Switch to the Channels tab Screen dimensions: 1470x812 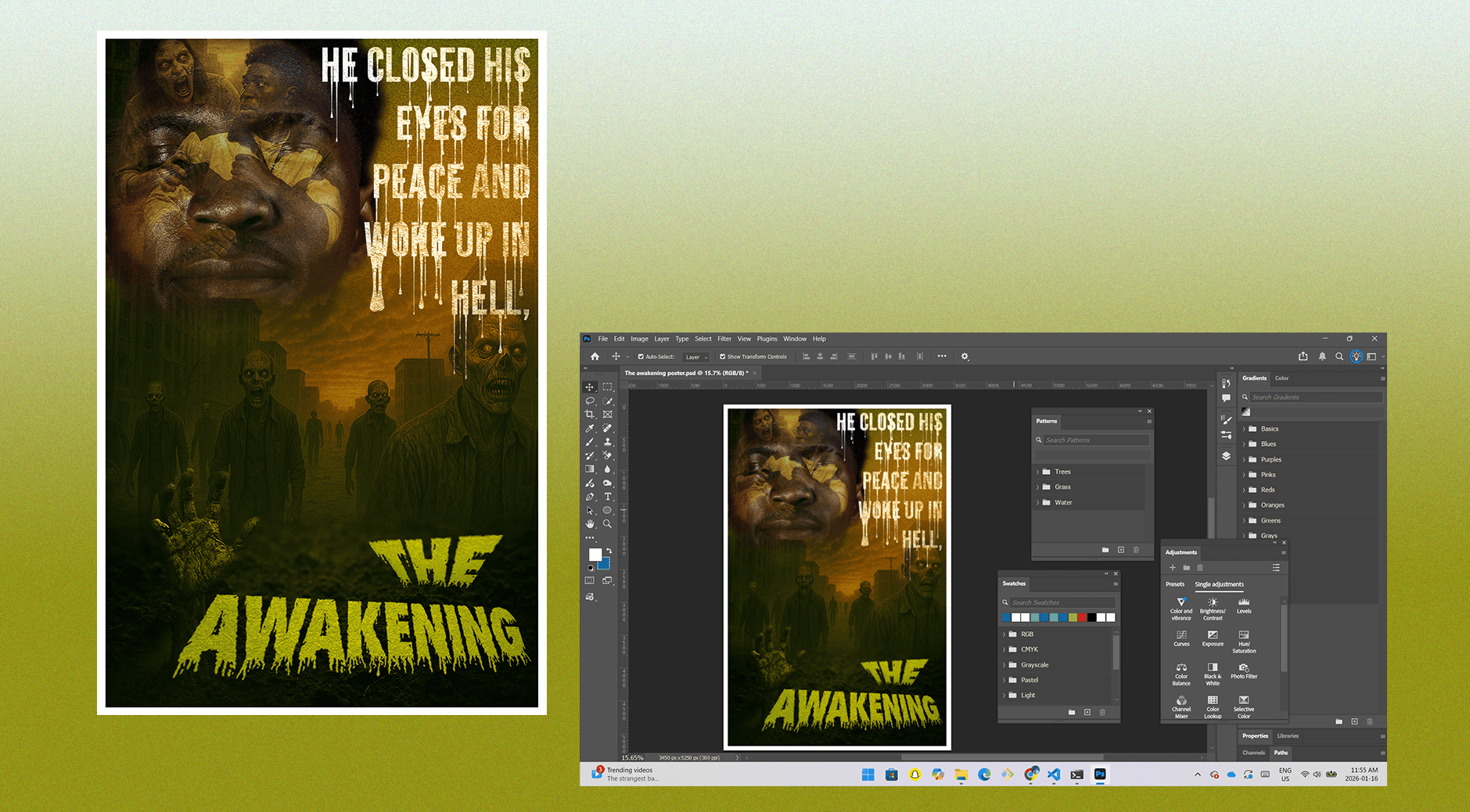pos(1253,753)
